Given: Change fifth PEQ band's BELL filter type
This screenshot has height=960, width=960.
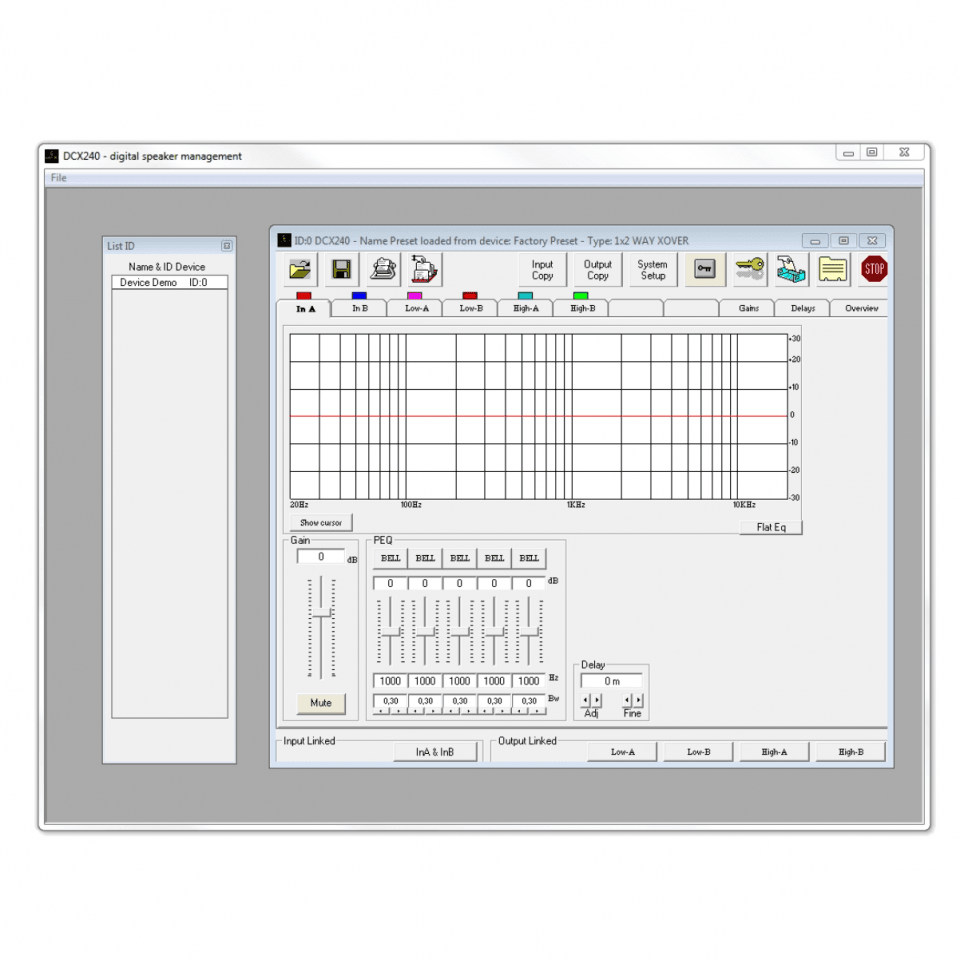Looking at the screenshot, I should pyautogui.click(x=529, y=558).
